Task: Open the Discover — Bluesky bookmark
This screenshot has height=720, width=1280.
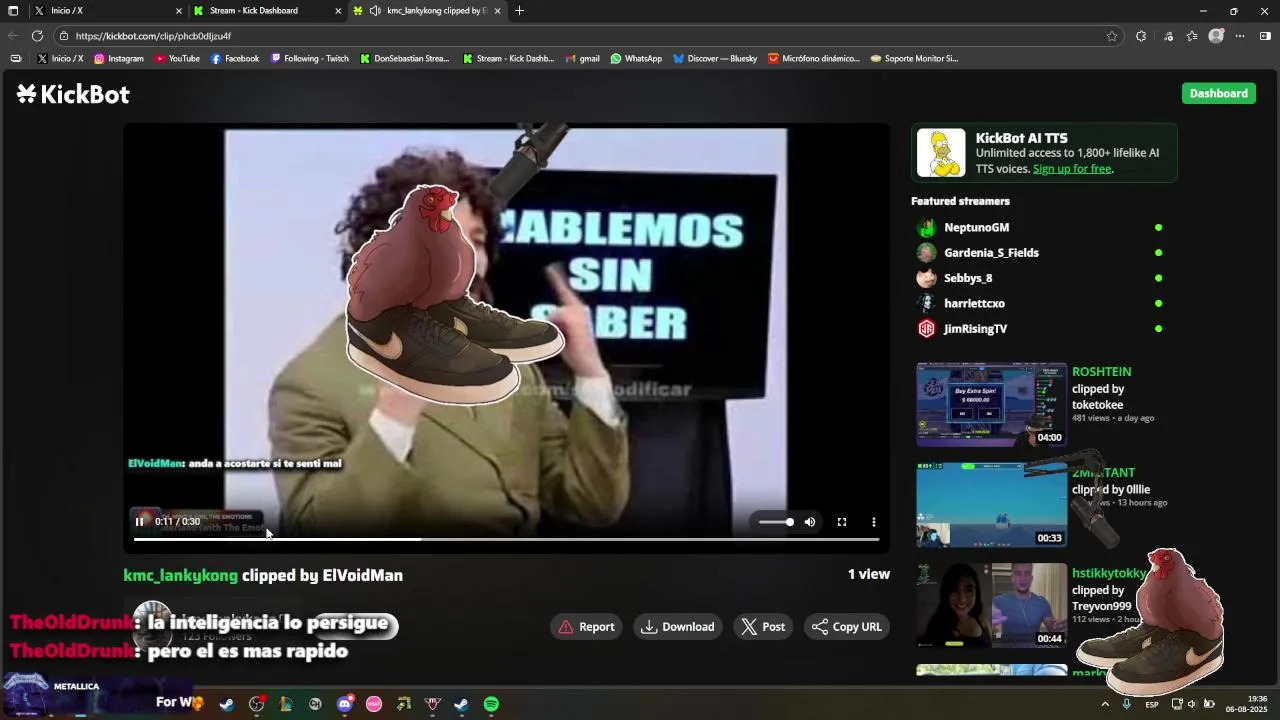Action: 715,59
